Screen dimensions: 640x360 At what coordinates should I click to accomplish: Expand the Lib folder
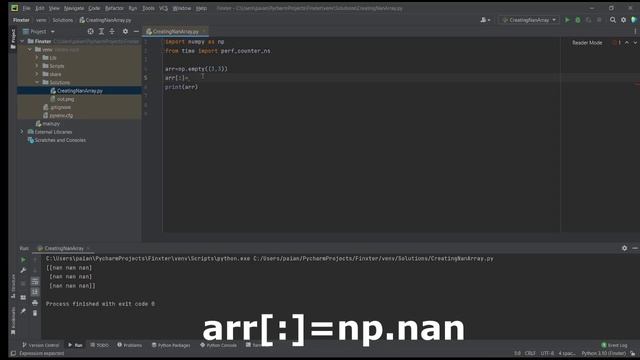pyautogui.click(x=37, y=58)
